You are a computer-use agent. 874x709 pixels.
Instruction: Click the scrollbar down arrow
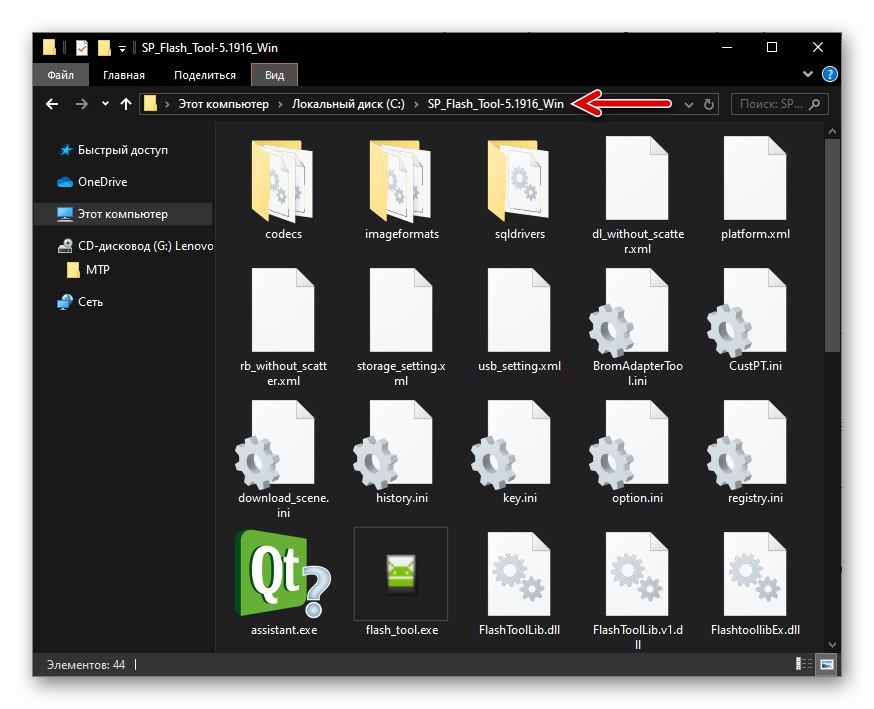tap(832, 644)
